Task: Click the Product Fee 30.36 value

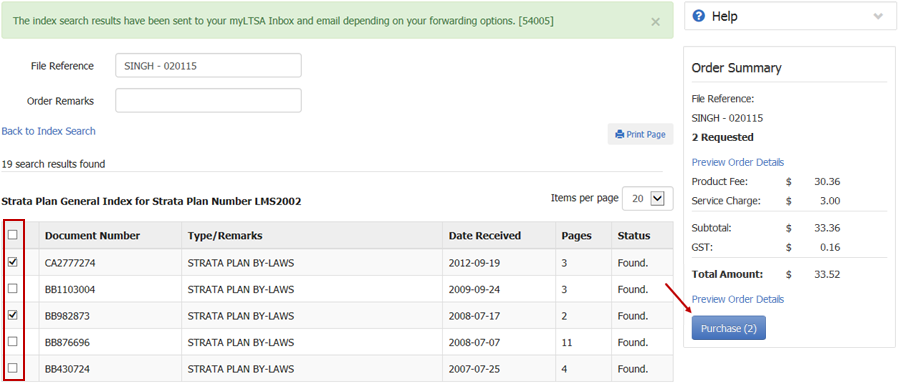Action: (827, 182)
